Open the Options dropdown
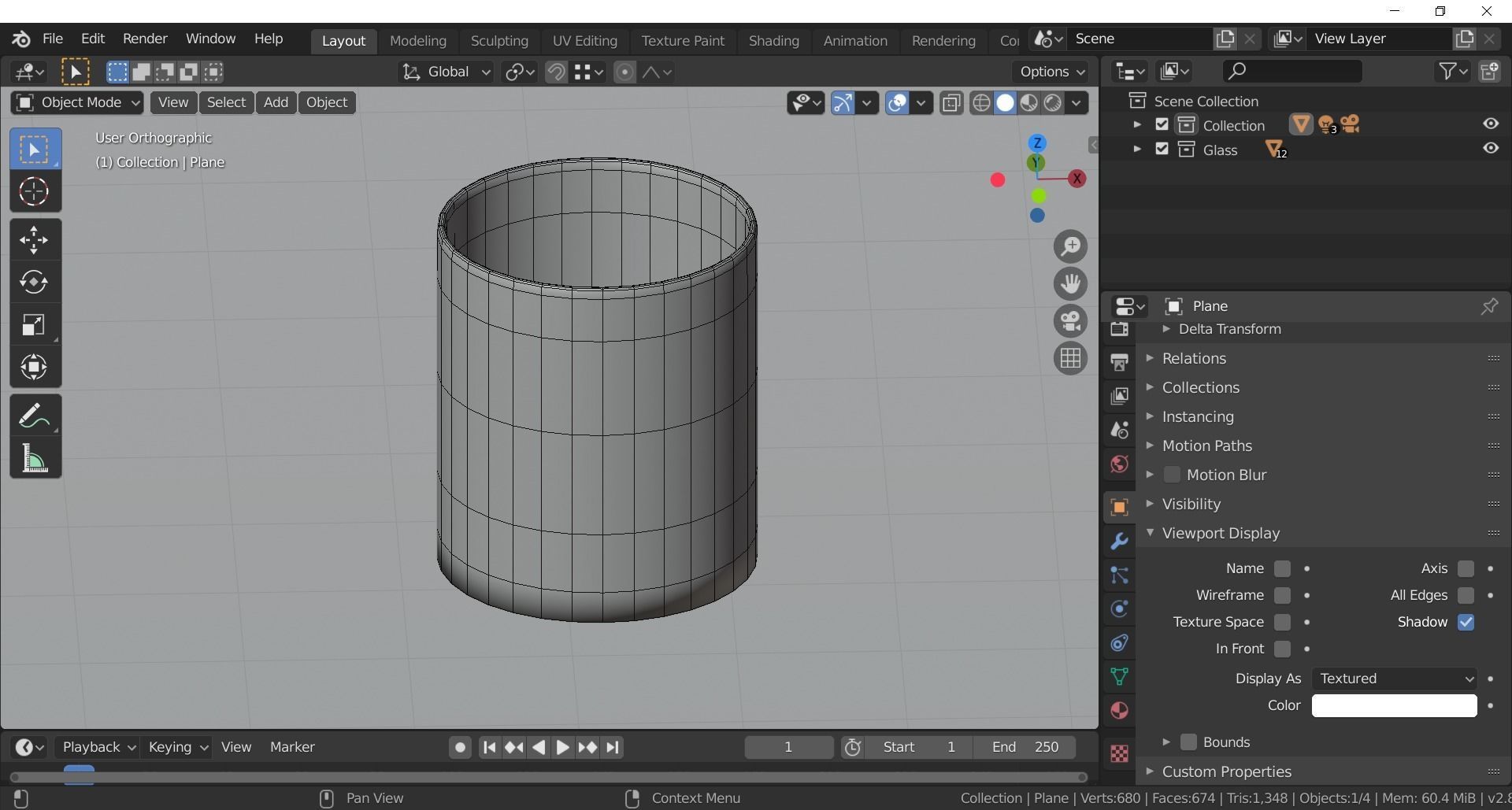1512x810 pixels. pyautogui.click(x=1052, y=72)
